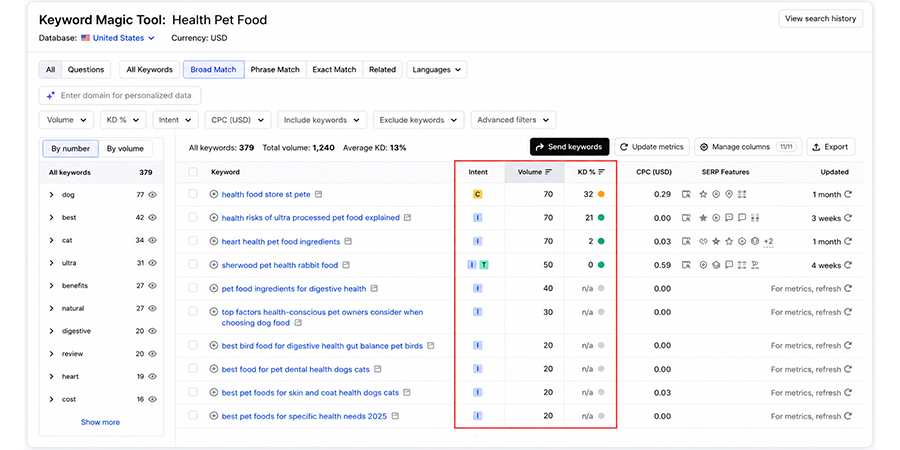This screenshot has width=900, height=450.
Task: Click the add icon beside 'heart health pet food ingredients'
Action: coord(214,241)
